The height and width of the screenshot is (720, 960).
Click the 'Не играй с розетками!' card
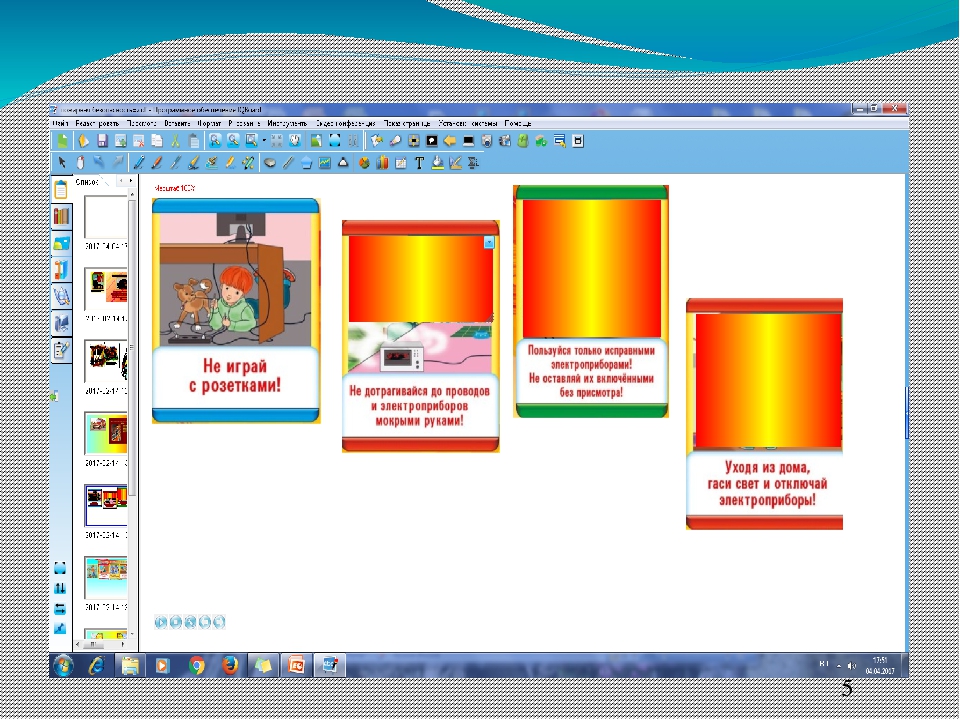236,310
